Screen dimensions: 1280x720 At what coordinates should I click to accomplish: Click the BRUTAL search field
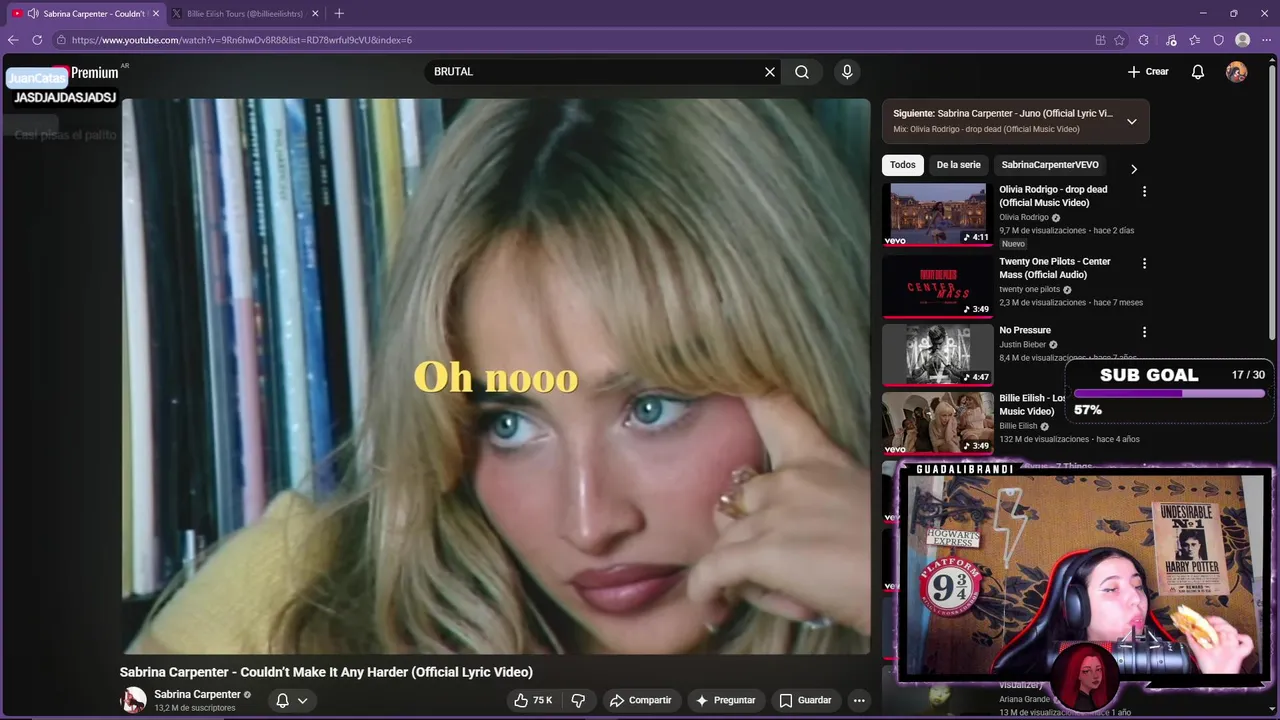595,72
